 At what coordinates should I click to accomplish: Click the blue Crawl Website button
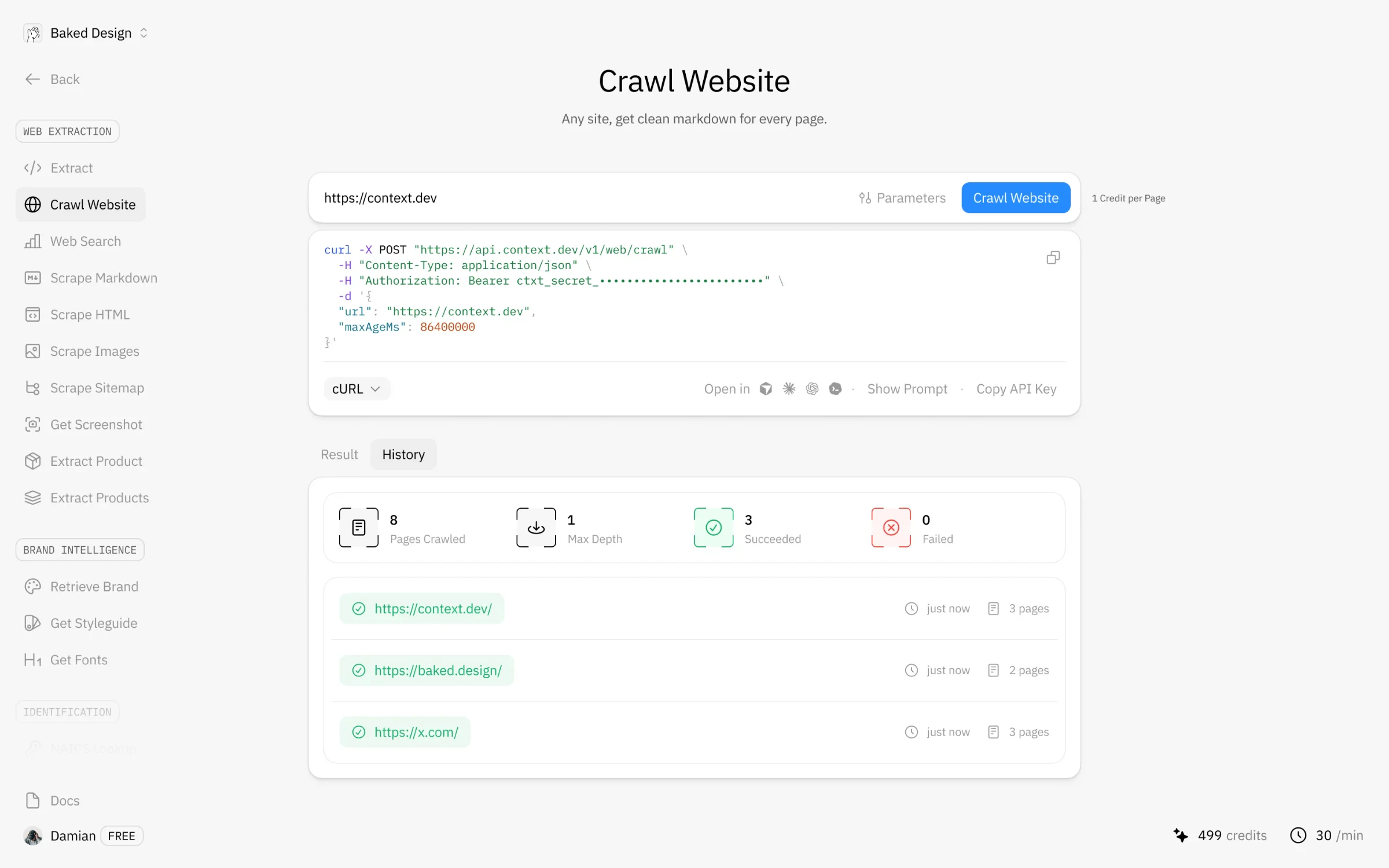1016,198
